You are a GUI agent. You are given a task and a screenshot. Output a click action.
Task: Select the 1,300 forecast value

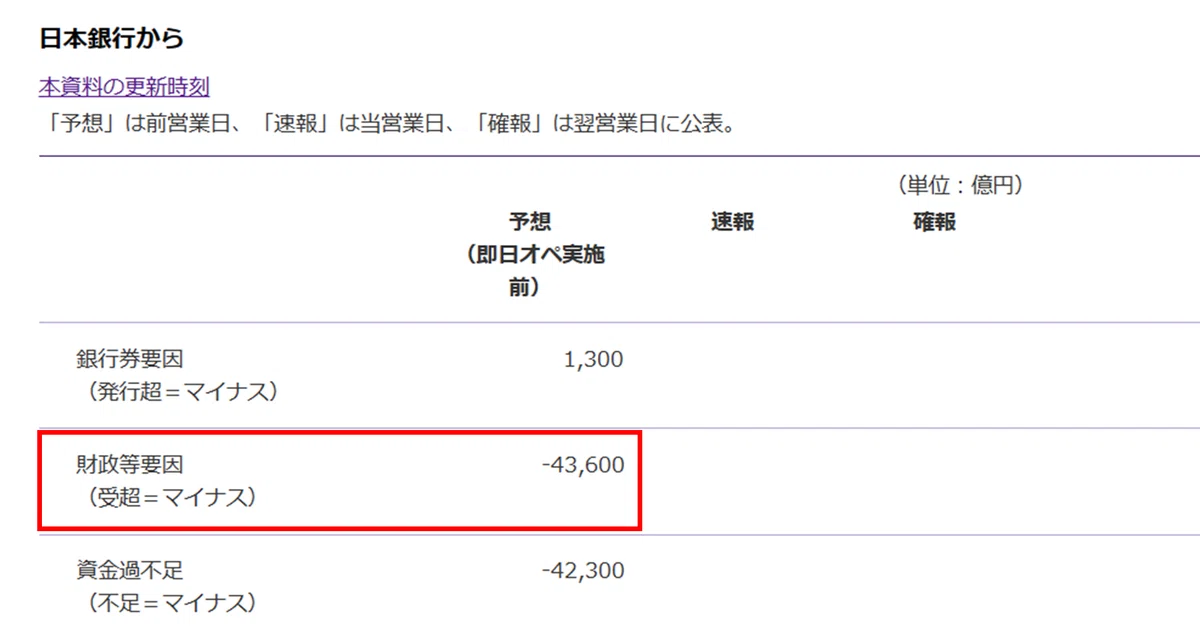coord(593,359)
